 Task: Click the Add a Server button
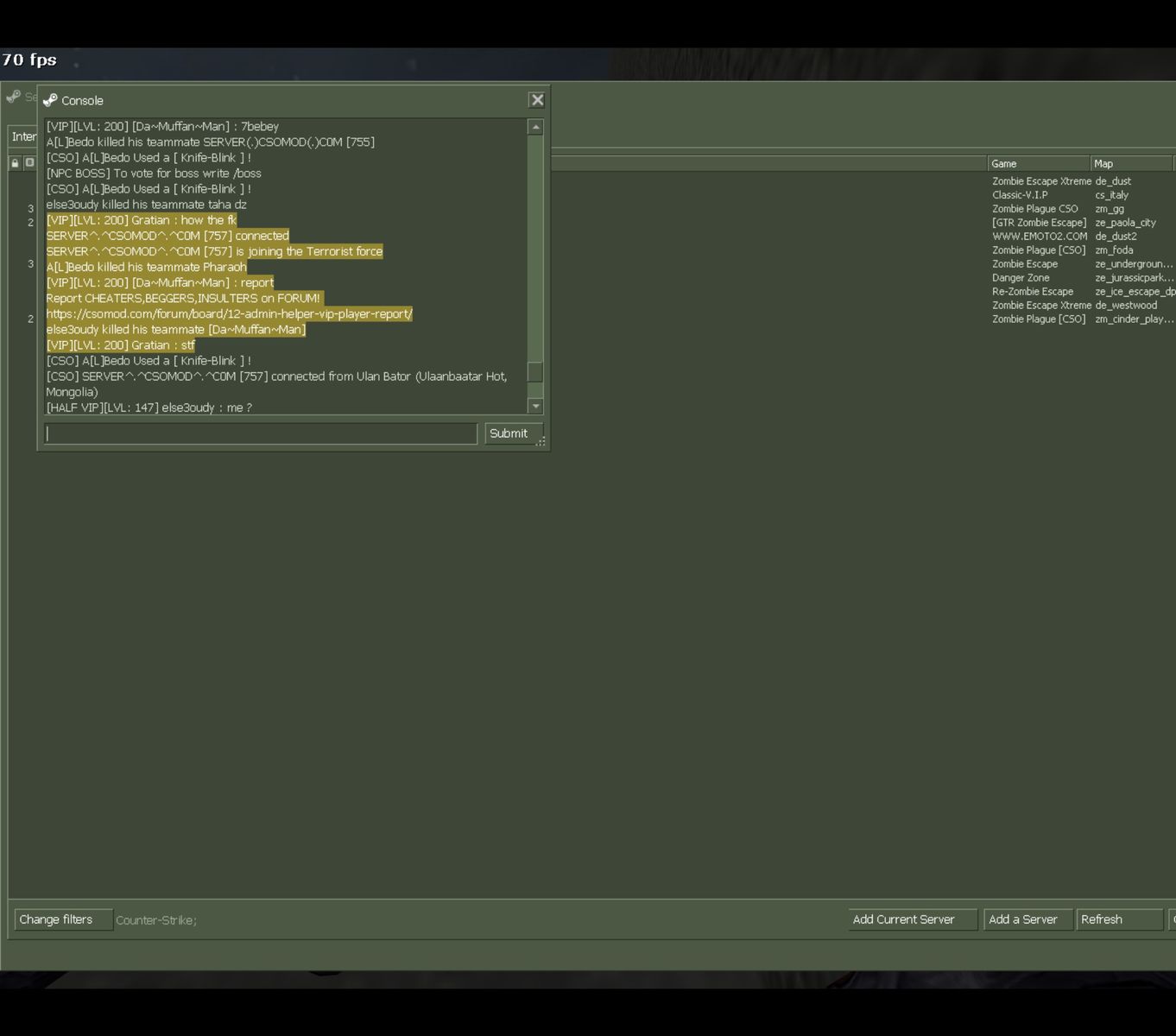[1027, 919]
